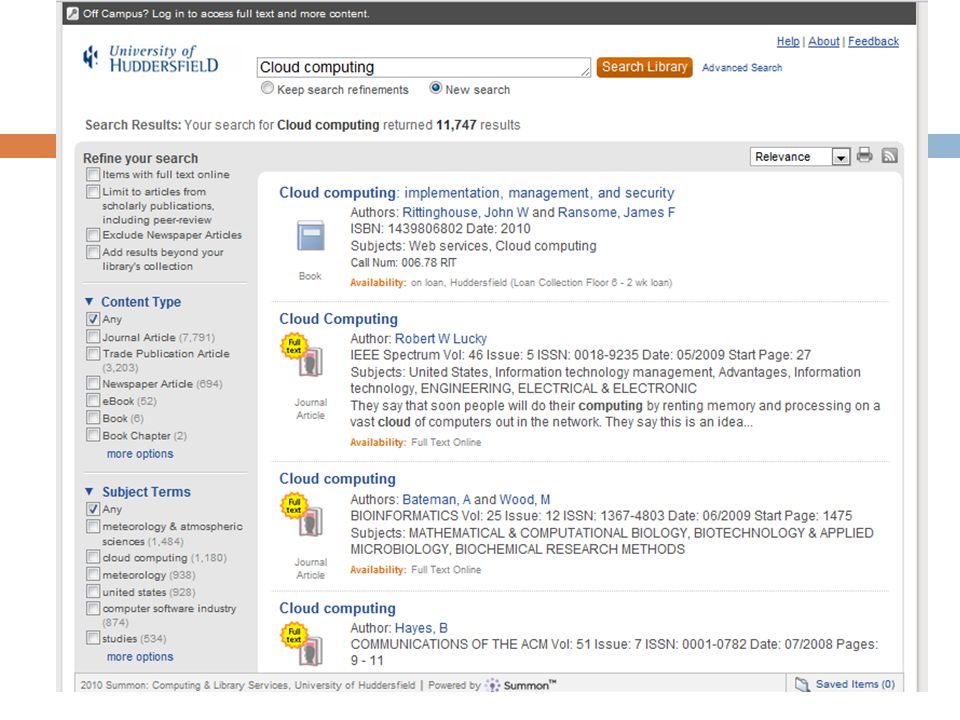Click full text icon for Bateman and Wood article

click(302, 515)
